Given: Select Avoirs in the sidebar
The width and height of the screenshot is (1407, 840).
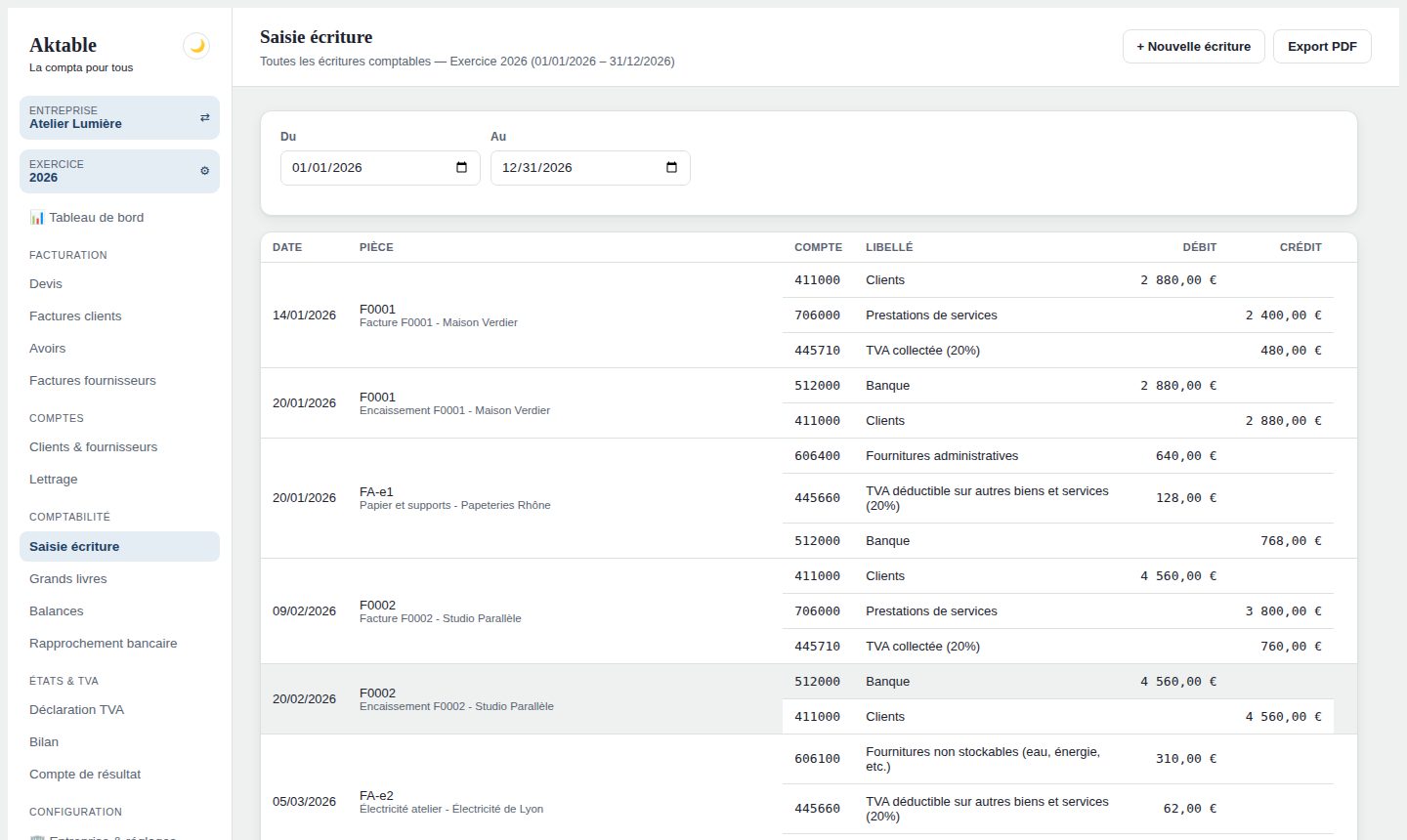Looking at the screenshot, I should point(119,349).
